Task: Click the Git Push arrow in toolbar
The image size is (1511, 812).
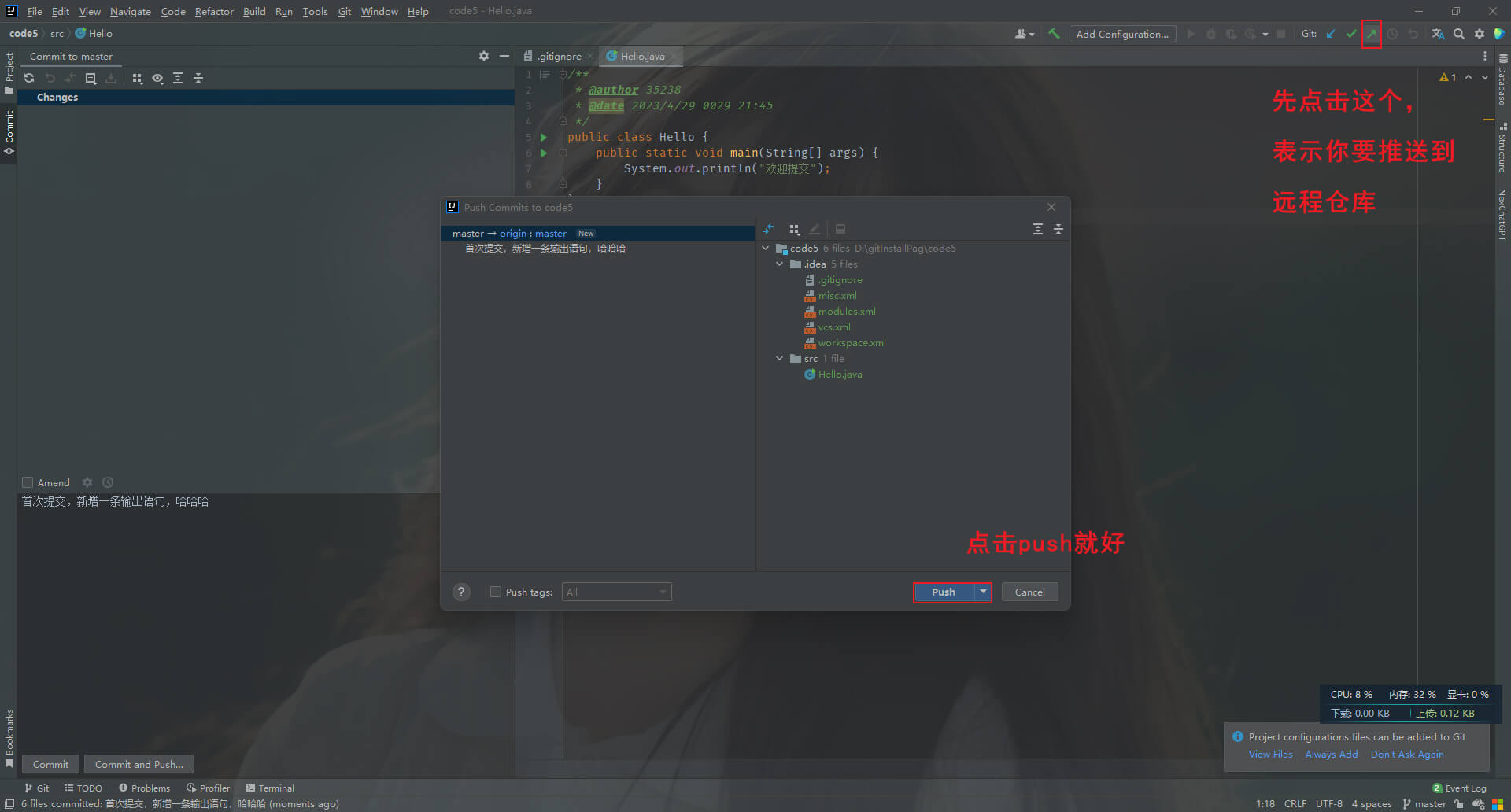Action: click(x=1372, y=34)
